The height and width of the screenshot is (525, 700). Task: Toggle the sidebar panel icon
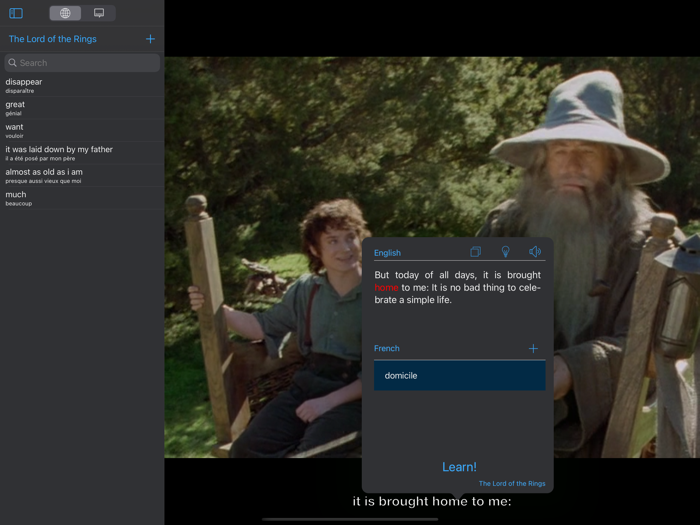16,13
